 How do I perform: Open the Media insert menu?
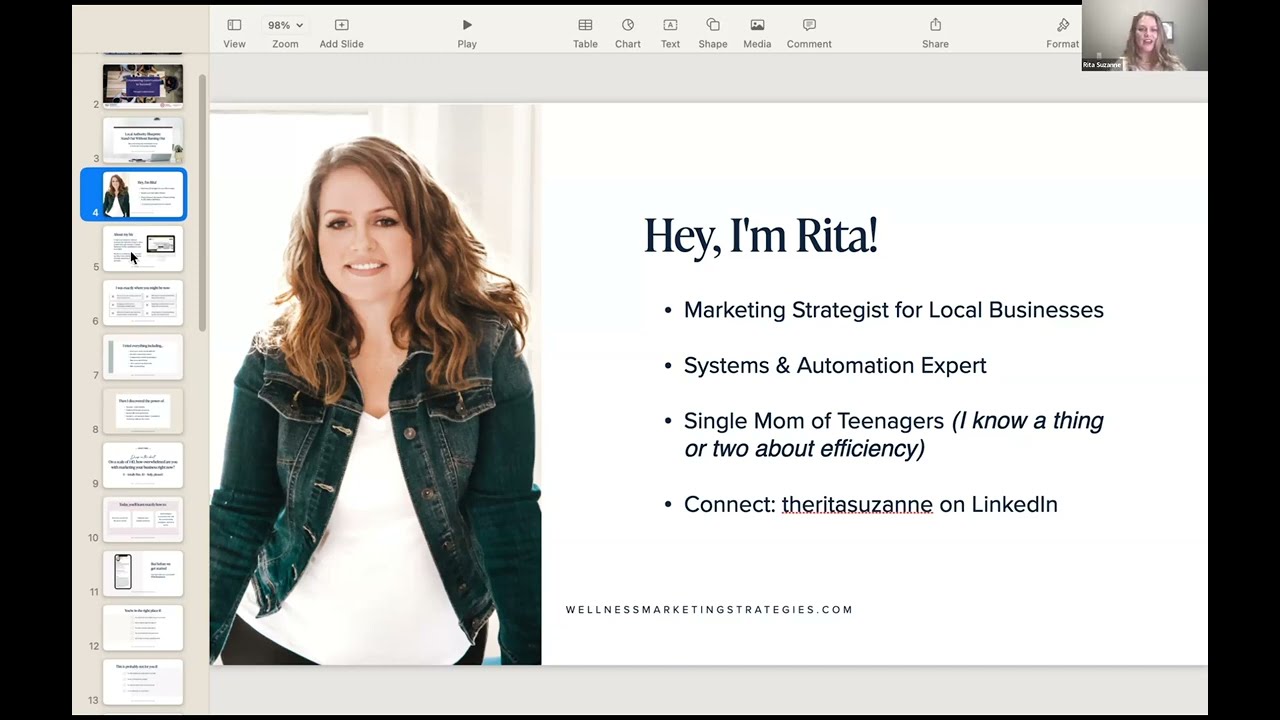point(757,33)
